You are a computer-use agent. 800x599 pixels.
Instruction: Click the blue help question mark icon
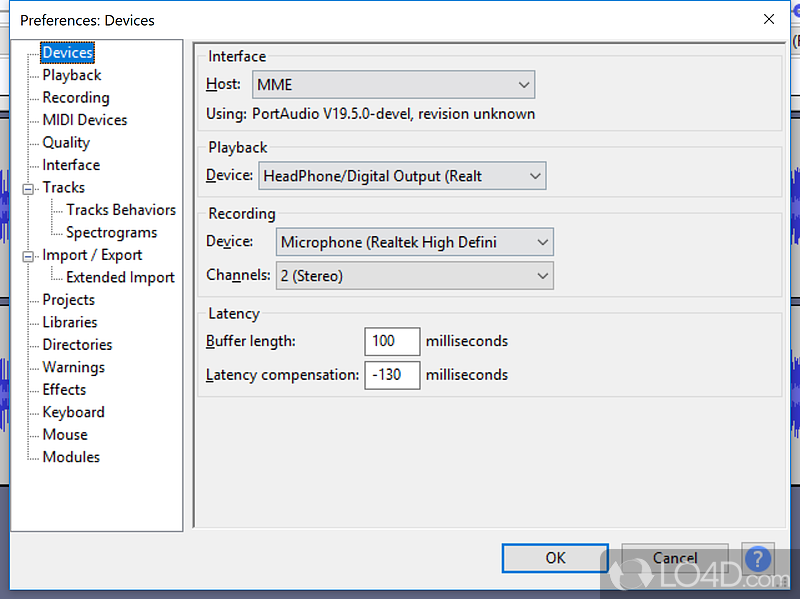tap(758, 558)
